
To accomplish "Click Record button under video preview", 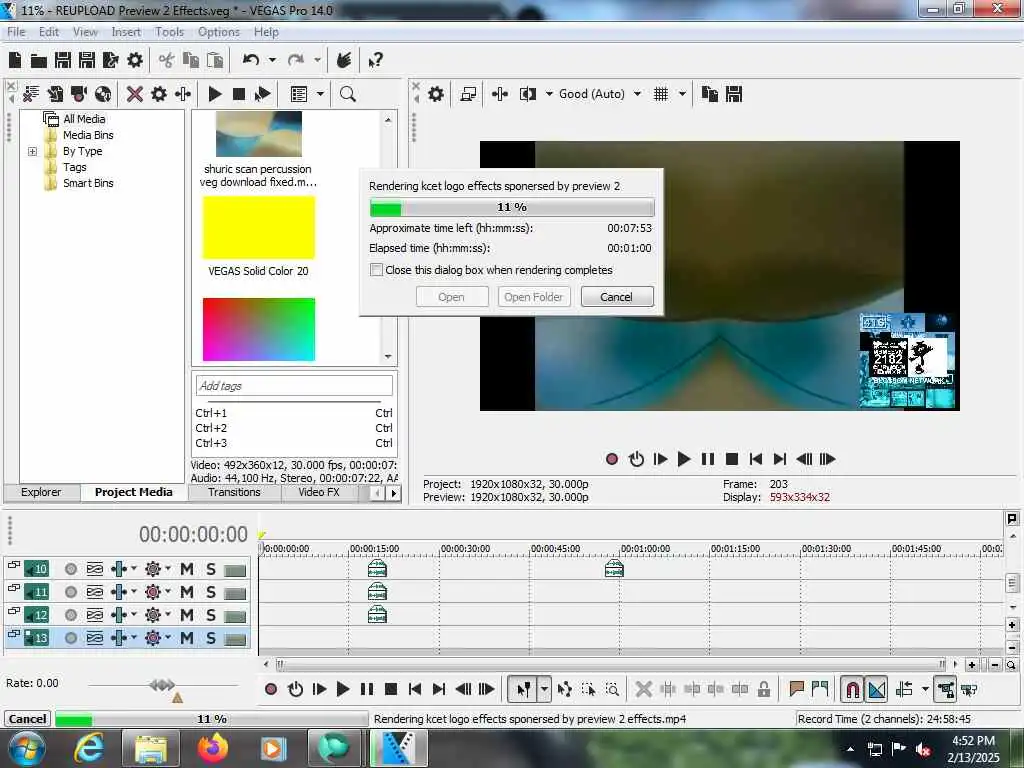I will coord(612,459).
